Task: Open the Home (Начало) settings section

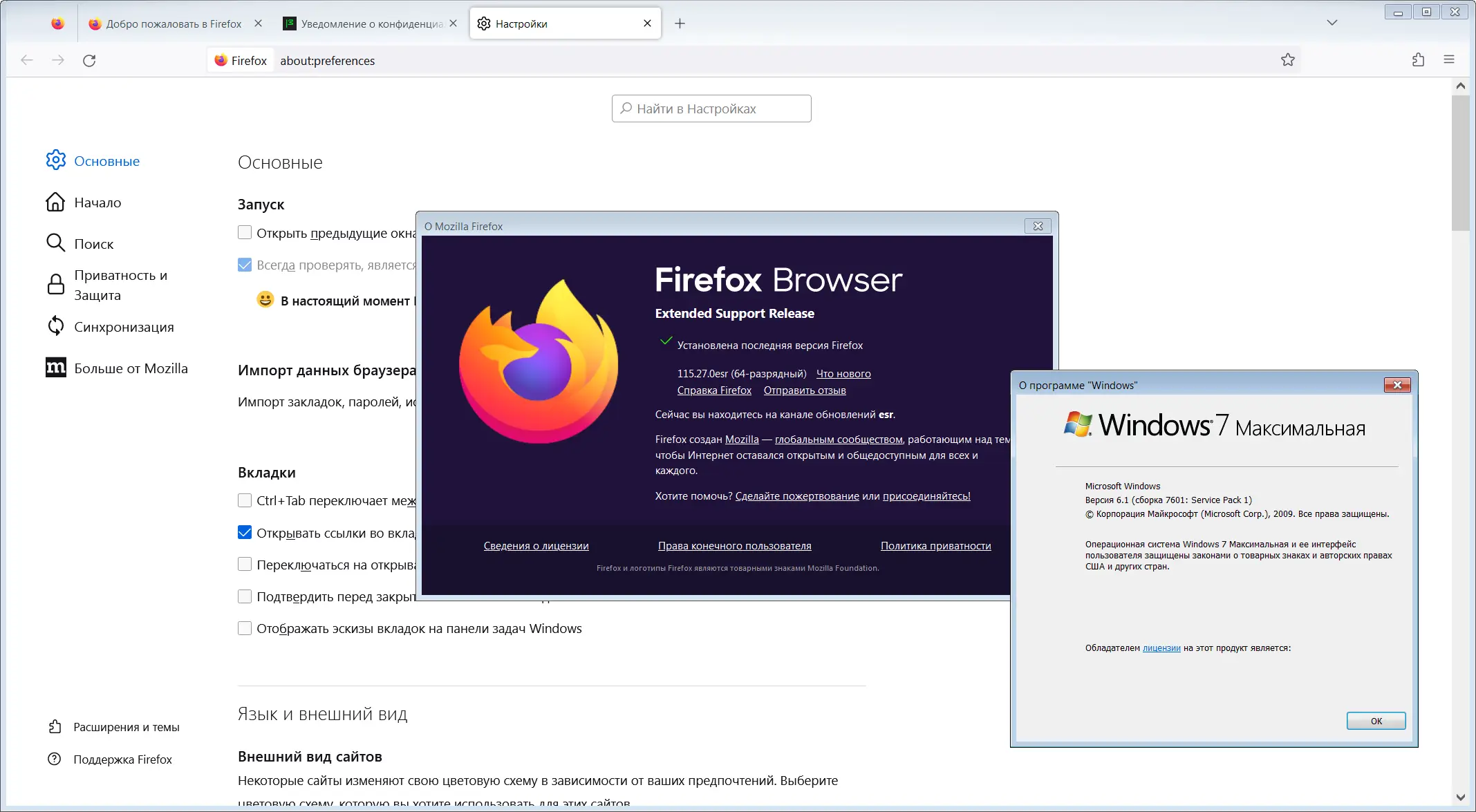Action: pyautogui.click(x=97, y=202)
